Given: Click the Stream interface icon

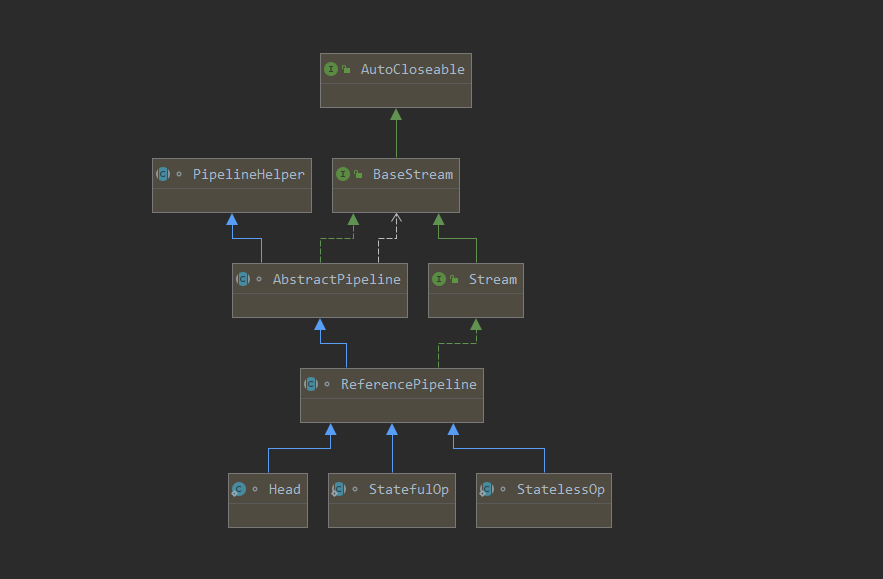Looking at the screenshot, I should 439,279.
